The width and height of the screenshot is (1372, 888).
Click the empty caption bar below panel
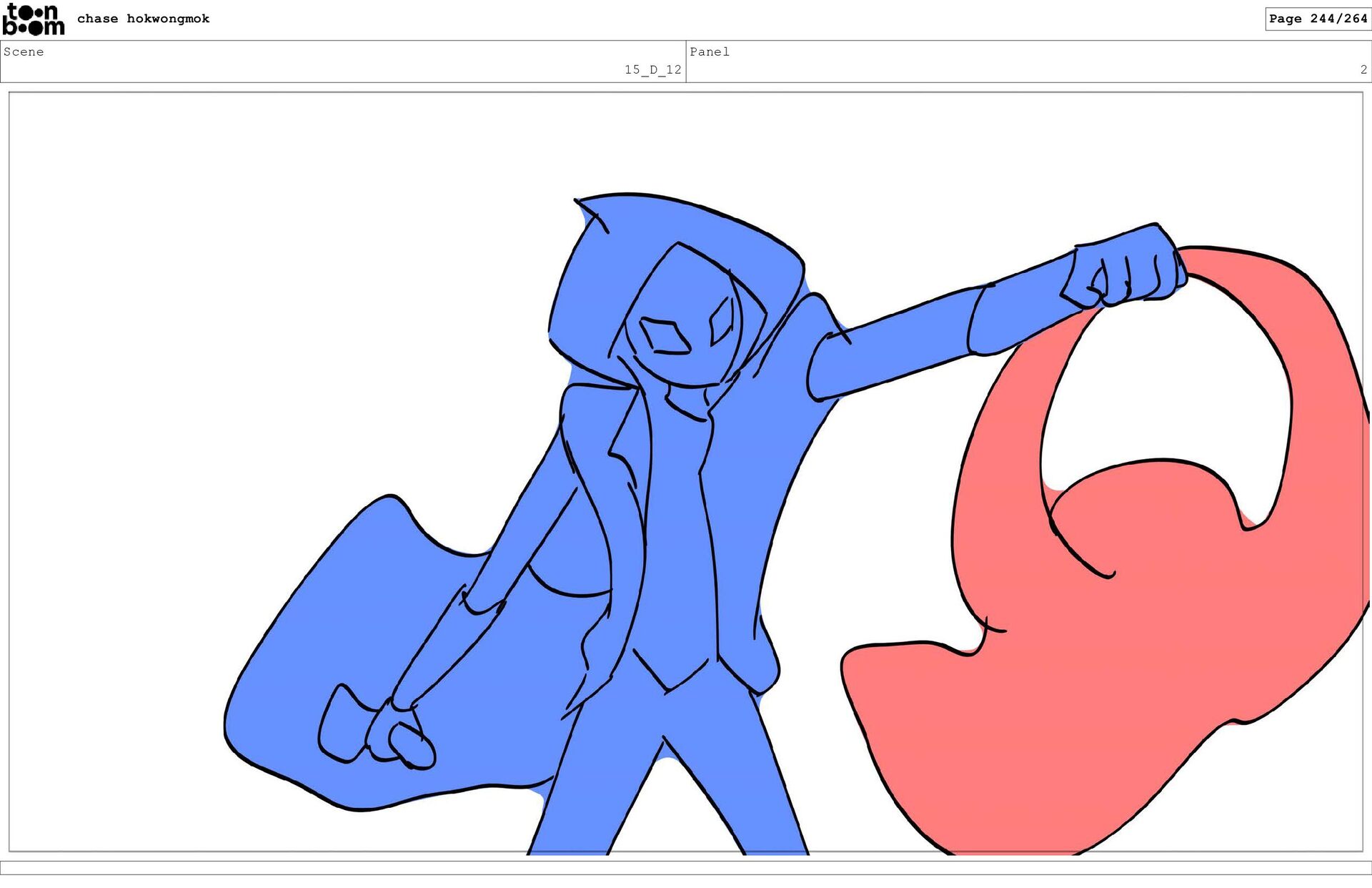click(686, 867)
